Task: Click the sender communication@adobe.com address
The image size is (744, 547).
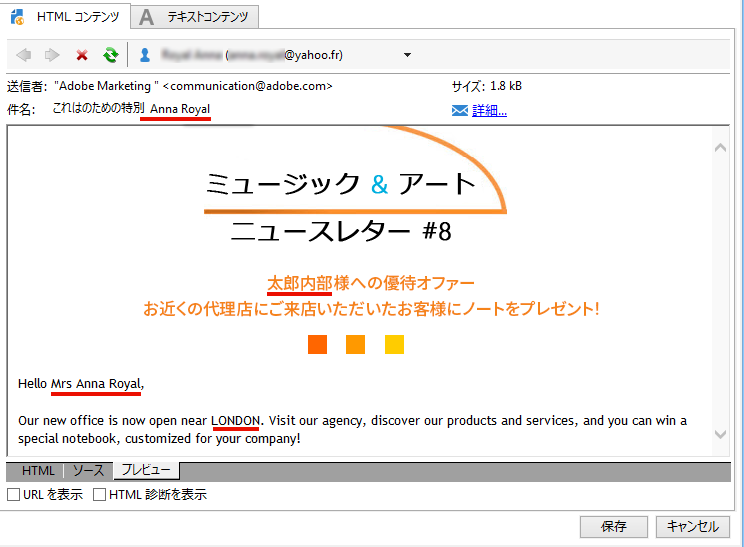Action: tap(247, 86)
